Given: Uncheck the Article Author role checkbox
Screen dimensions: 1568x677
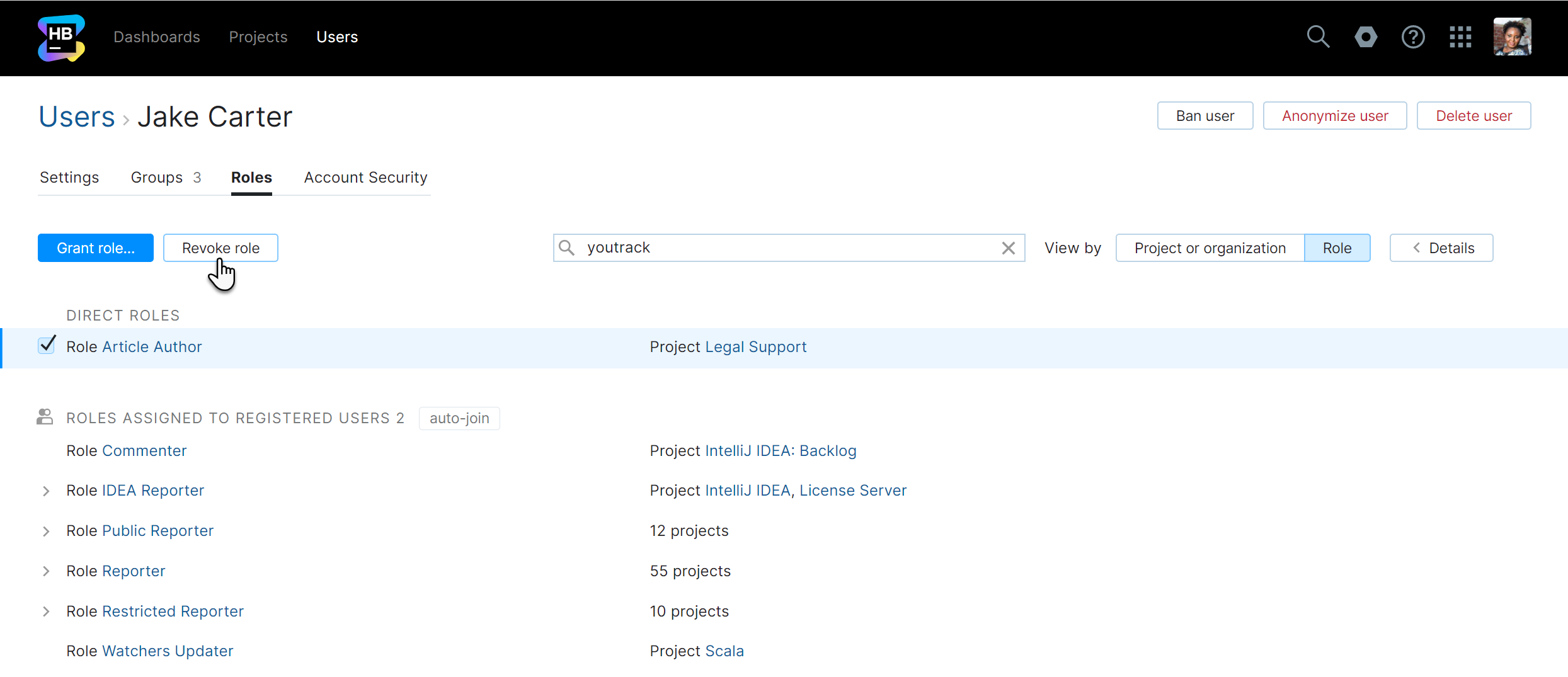Looking at the screenshot, I should (x=47, y=345).
